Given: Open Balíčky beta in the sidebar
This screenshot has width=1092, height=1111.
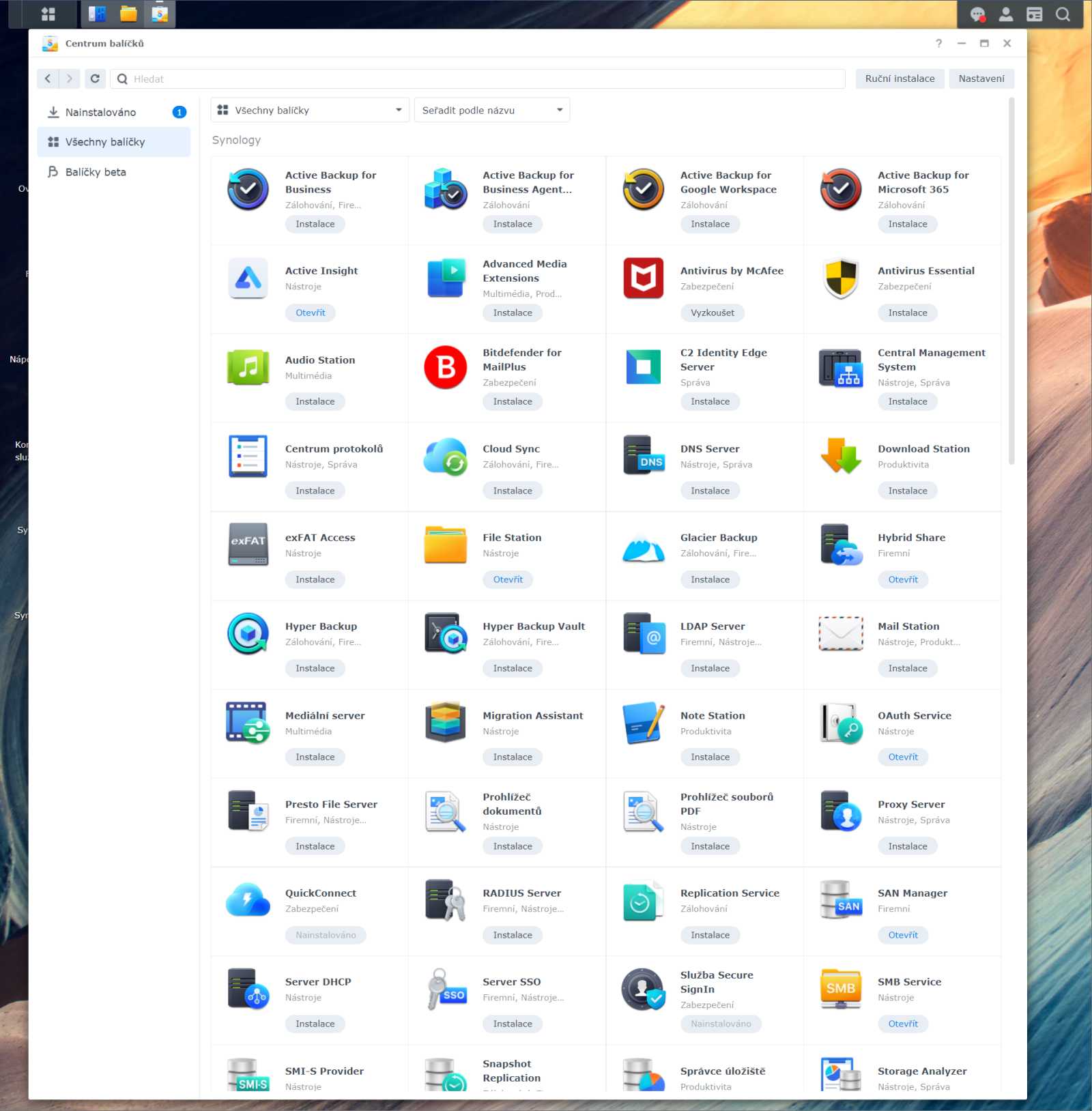Looking at the screenshot, I should coord(114,172).
